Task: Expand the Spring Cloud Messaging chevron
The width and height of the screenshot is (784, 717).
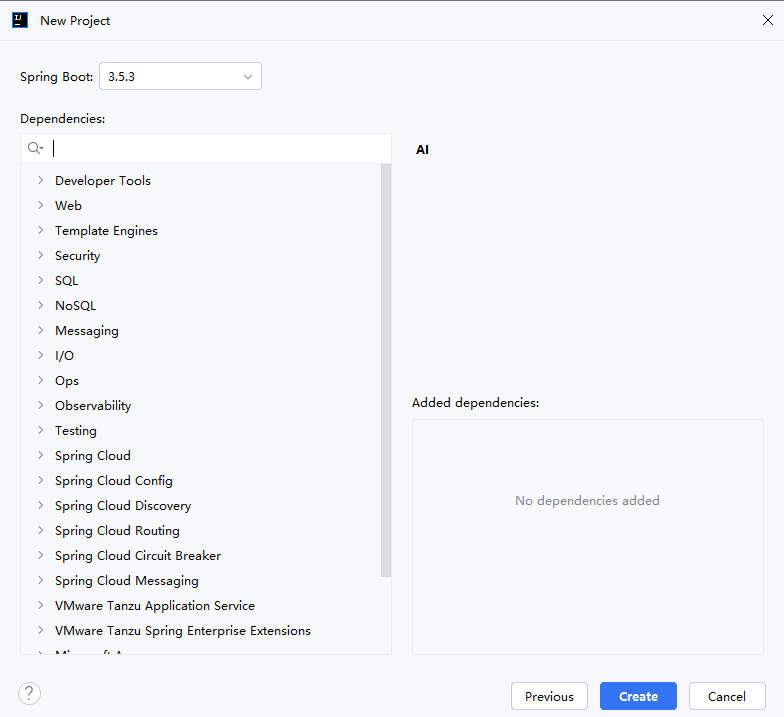Action: [40, 580]
